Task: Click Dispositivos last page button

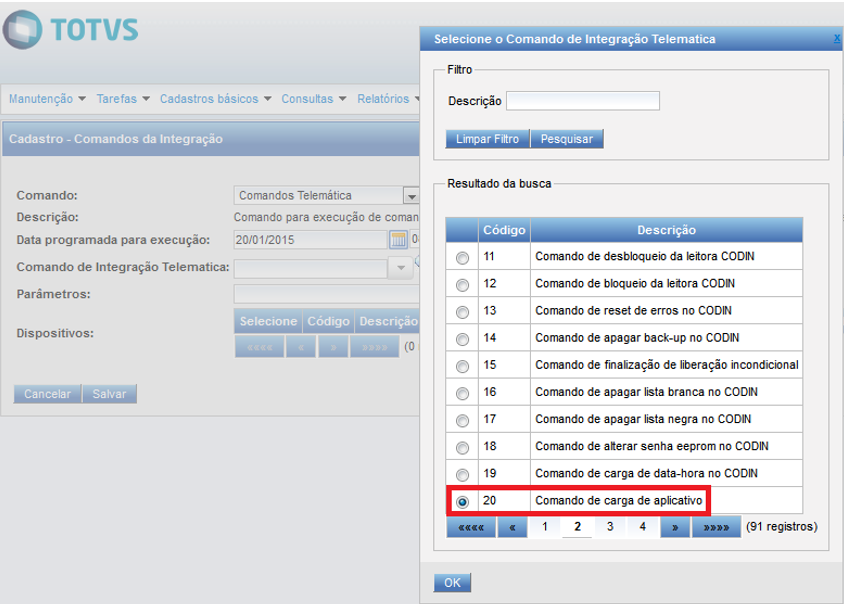Action: click(x=375, y=347)
